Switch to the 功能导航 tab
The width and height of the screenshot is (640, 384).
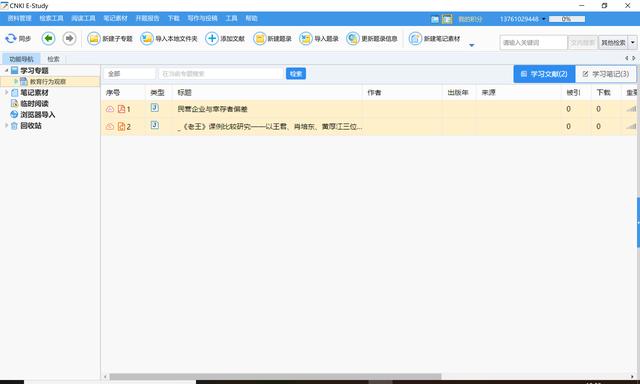21,59
